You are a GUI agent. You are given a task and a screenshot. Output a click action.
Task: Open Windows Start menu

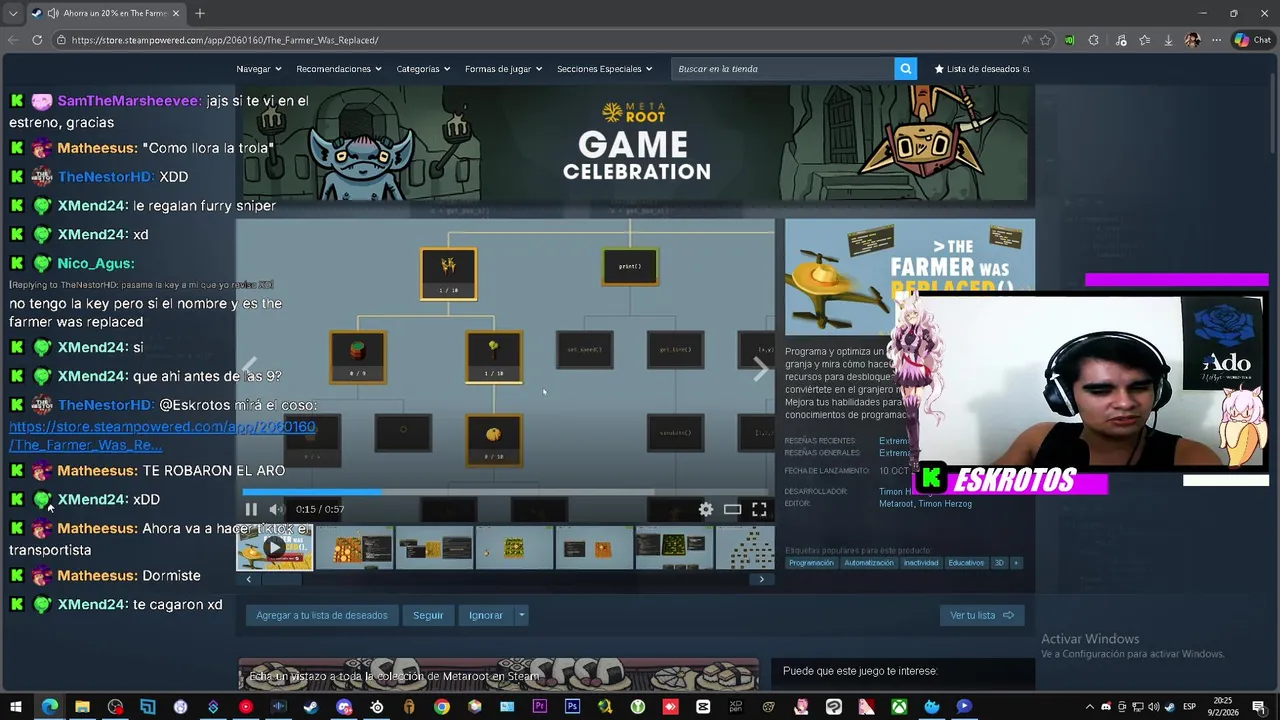(15, 707)
